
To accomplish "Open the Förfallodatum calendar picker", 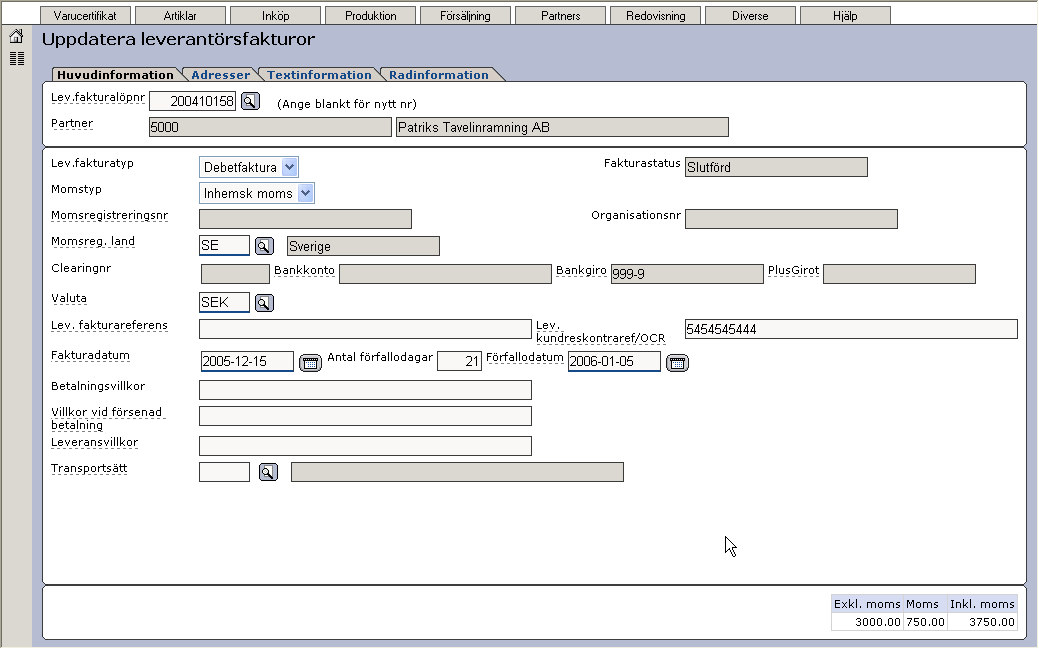I will point(677,362).
